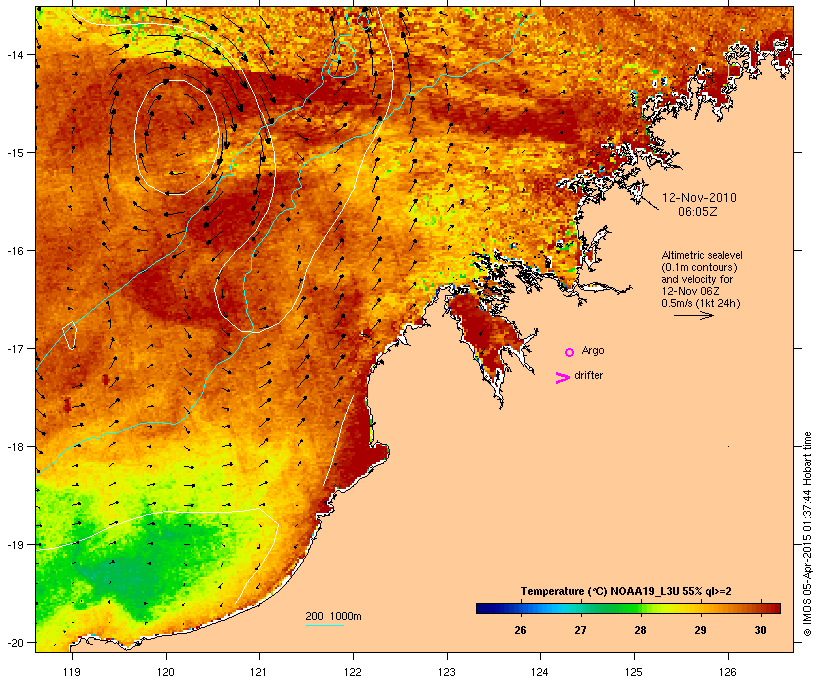This screenshot has height=680, width=820.
Task: Click longitude axis label 119
Action: tap(72, 672)
